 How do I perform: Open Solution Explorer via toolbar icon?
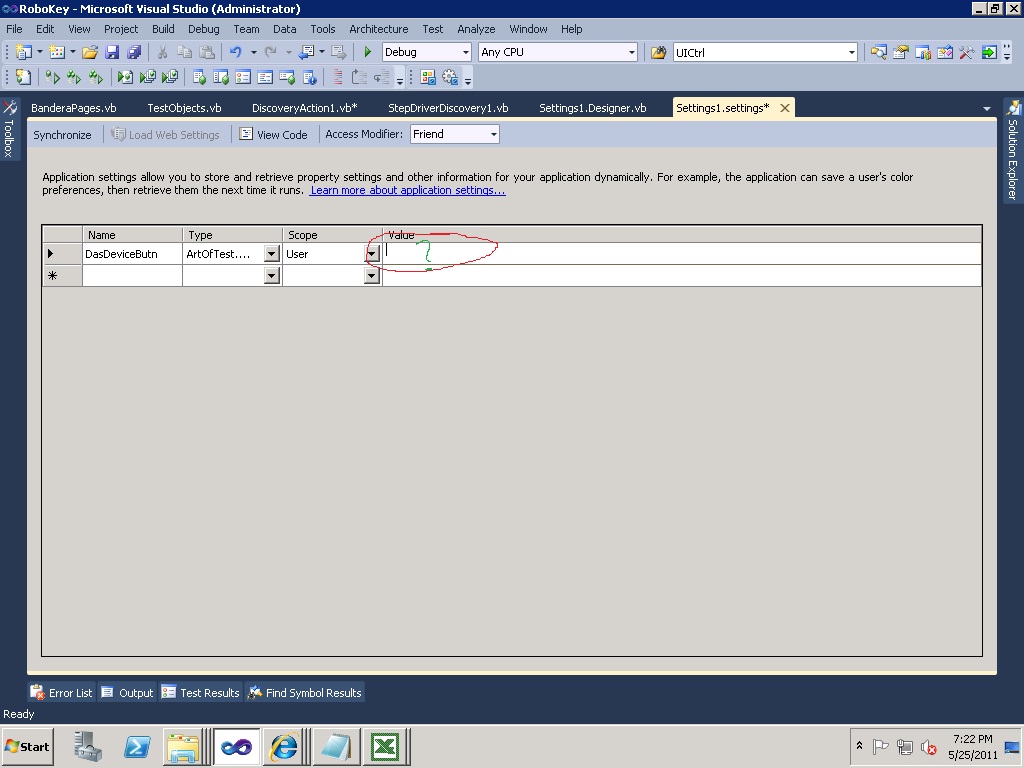(878, 52)
